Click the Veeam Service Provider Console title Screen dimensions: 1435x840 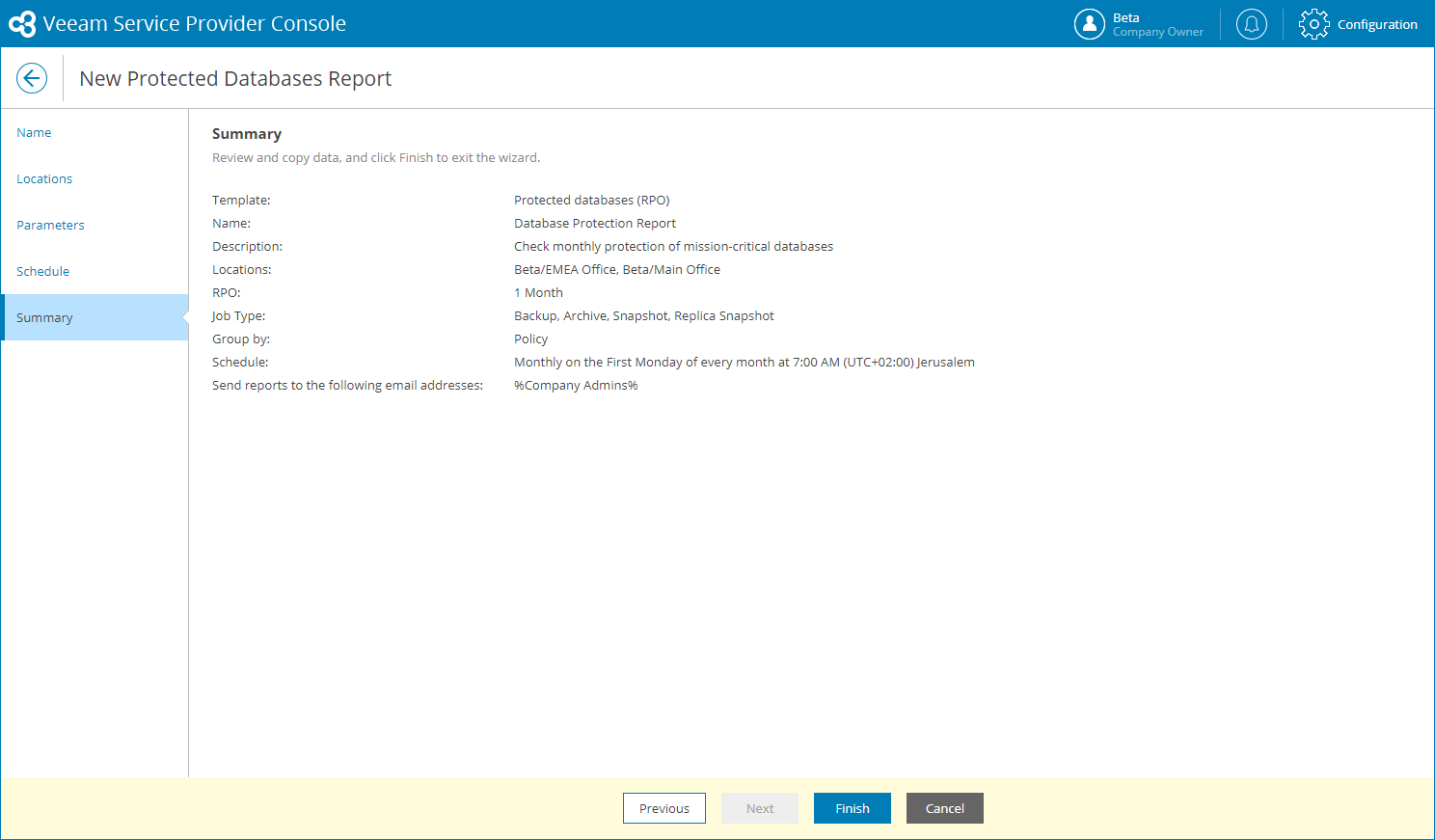point(195,24)
